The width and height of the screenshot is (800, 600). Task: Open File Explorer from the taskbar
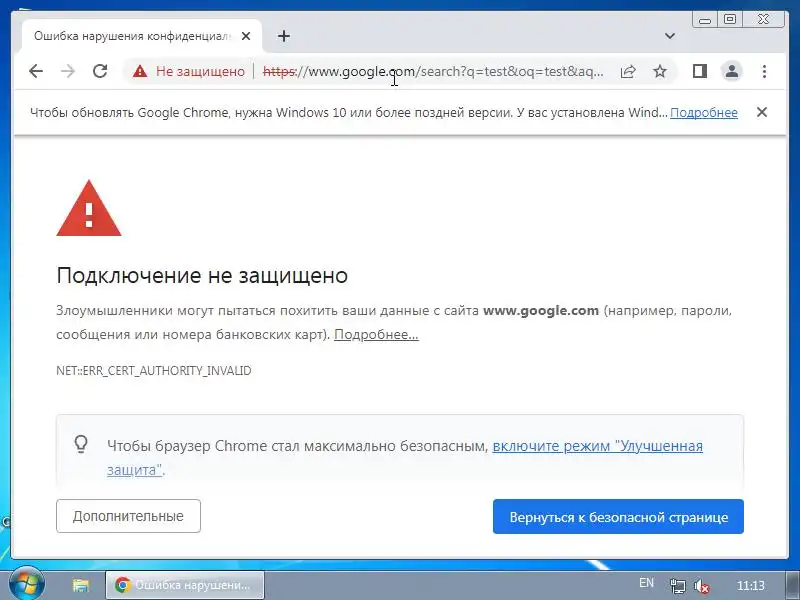(x=81, y=585)
